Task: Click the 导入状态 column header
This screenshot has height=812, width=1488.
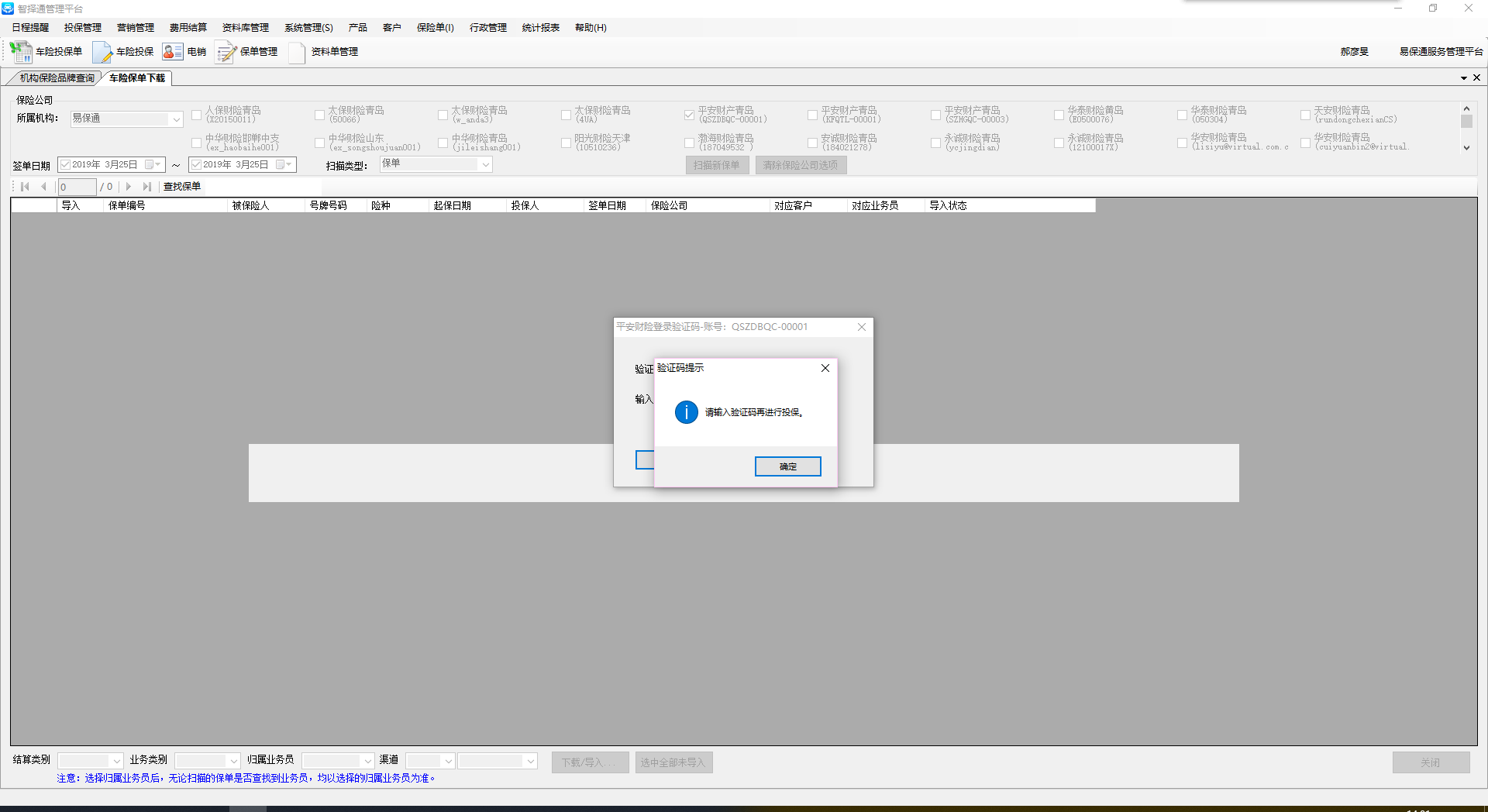Action: (1010, 205)
